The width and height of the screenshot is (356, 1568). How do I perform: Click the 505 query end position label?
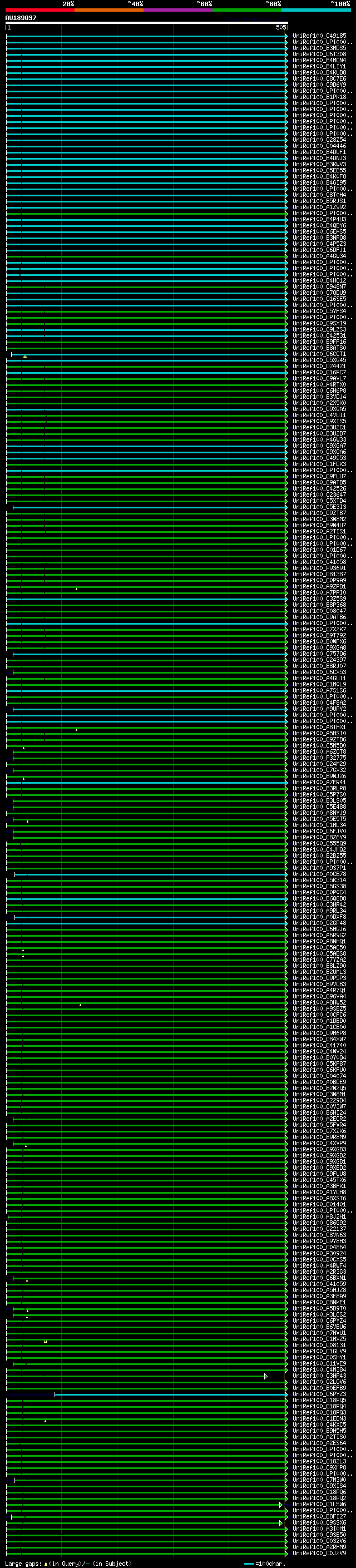(280, 27)
